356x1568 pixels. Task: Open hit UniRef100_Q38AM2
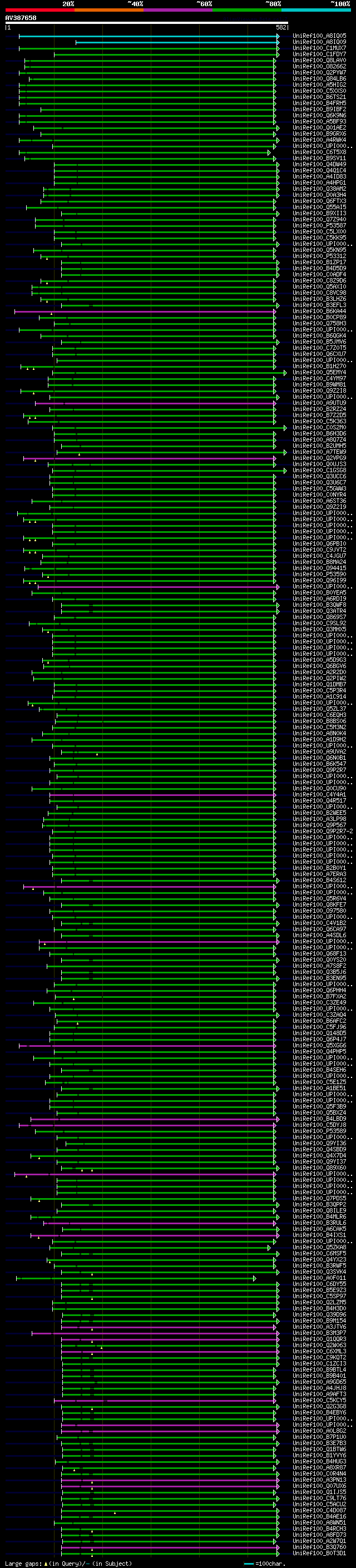[x=319, y=189]
